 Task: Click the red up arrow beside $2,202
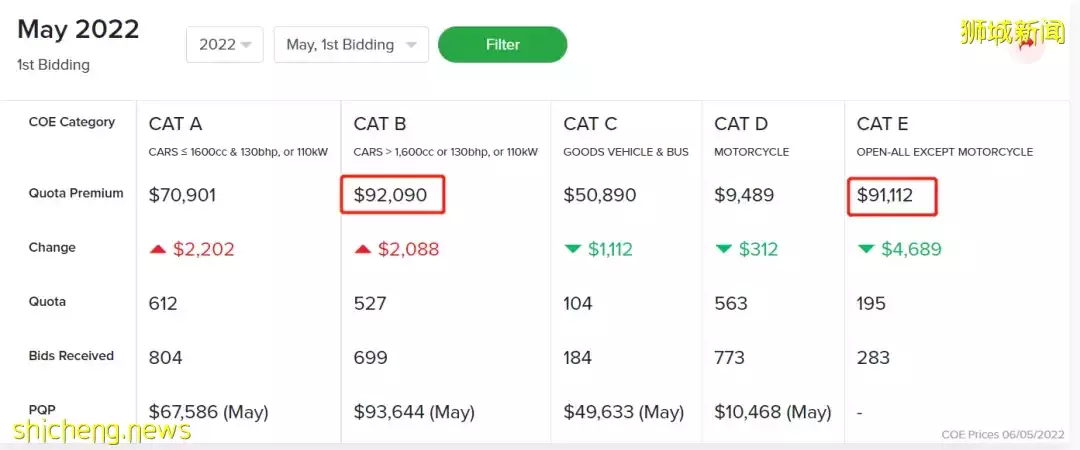point(158,249)
